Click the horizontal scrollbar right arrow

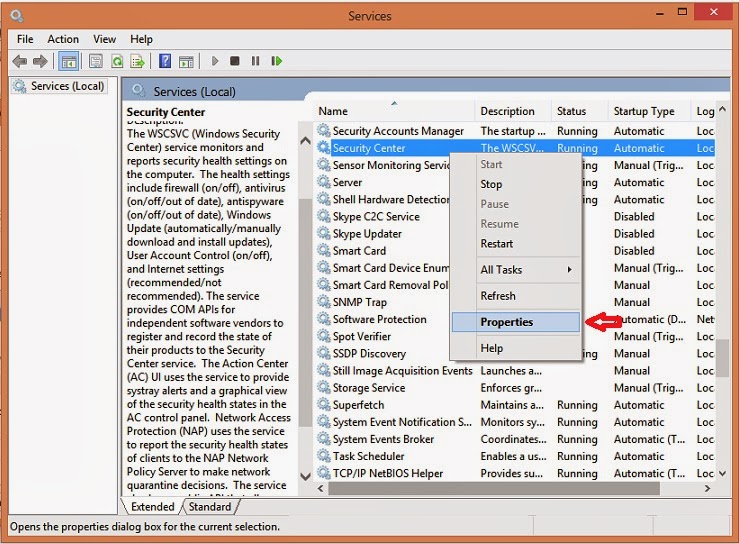click(707, 488)
